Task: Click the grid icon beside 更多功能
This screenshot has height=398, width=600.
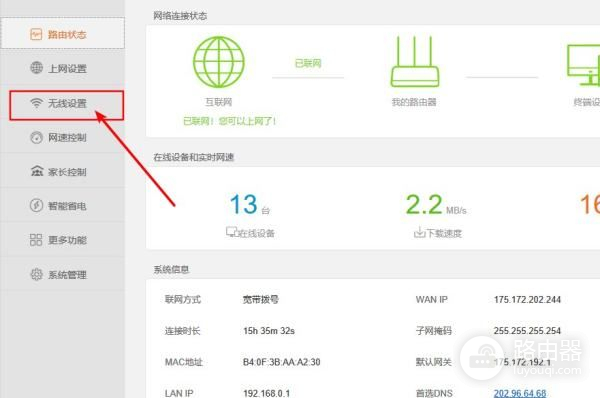Action: point(36,240)
